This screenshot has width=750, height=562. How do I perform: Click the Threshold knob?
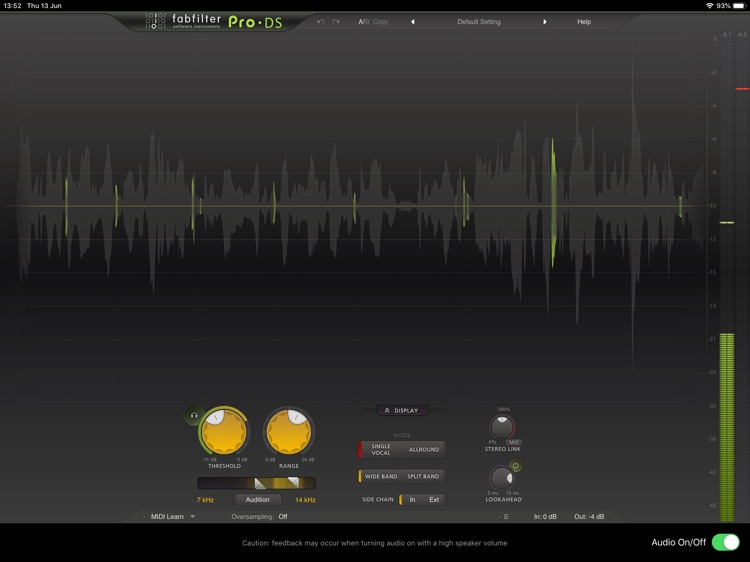[224, 431]
